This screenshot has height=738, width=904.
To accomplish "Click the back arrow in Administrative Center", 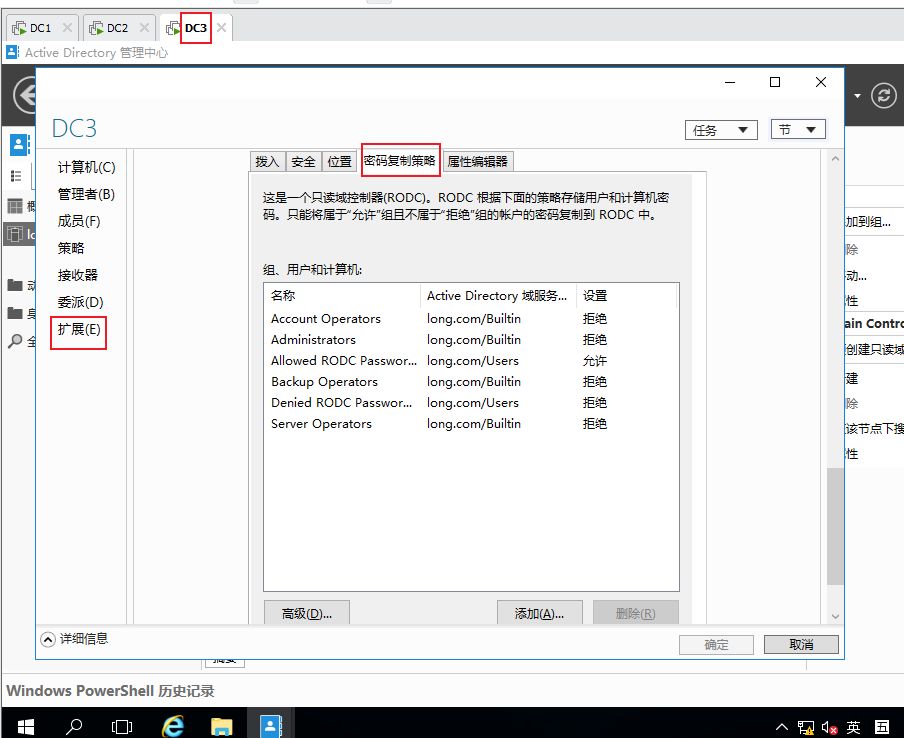I will click(24, 96).
